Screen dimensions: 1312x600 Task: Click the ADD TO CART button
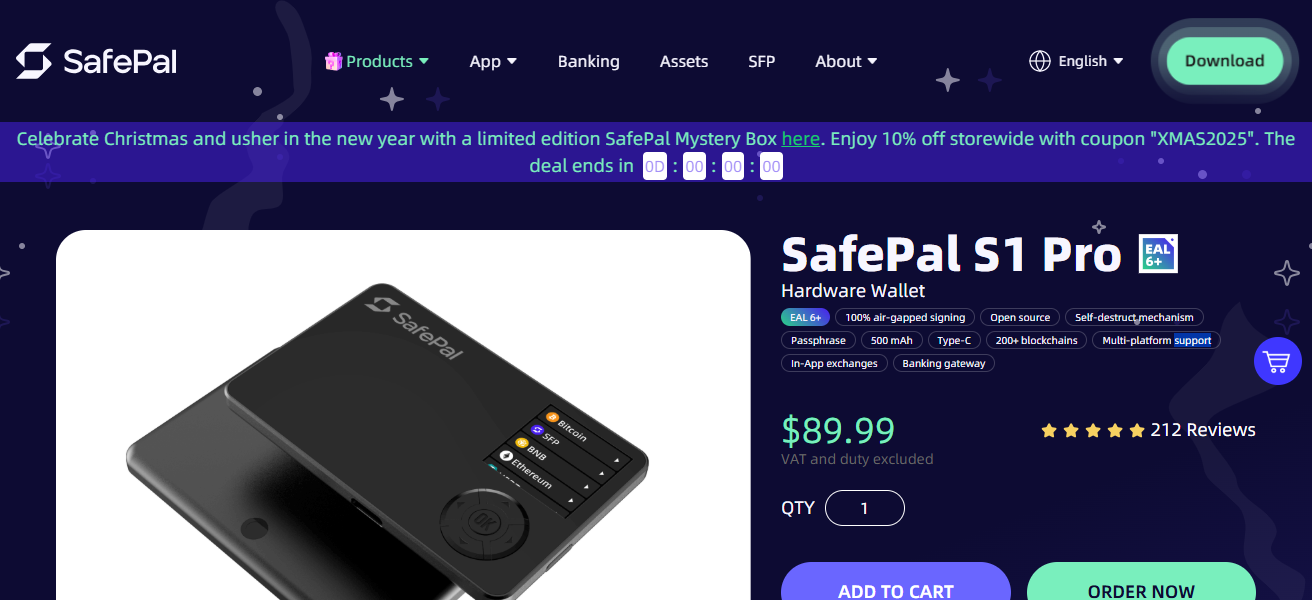click(895, 590)
